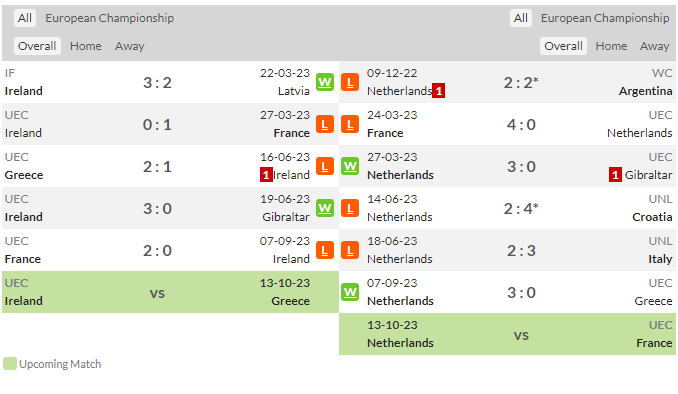Click L badge for France 2:0 Ireland
This screenshot has width=678, height=394.
click(325, 250)
